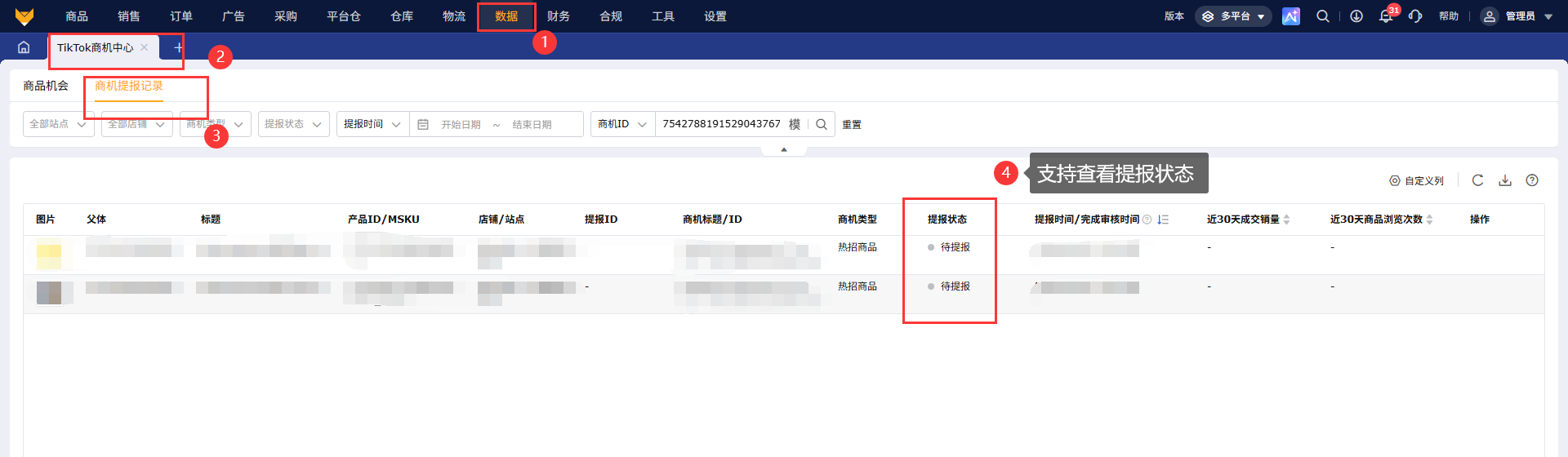Open the 提报时间 type dropdown
Screen dimensions: 1568x457
(x=372, y=124)
